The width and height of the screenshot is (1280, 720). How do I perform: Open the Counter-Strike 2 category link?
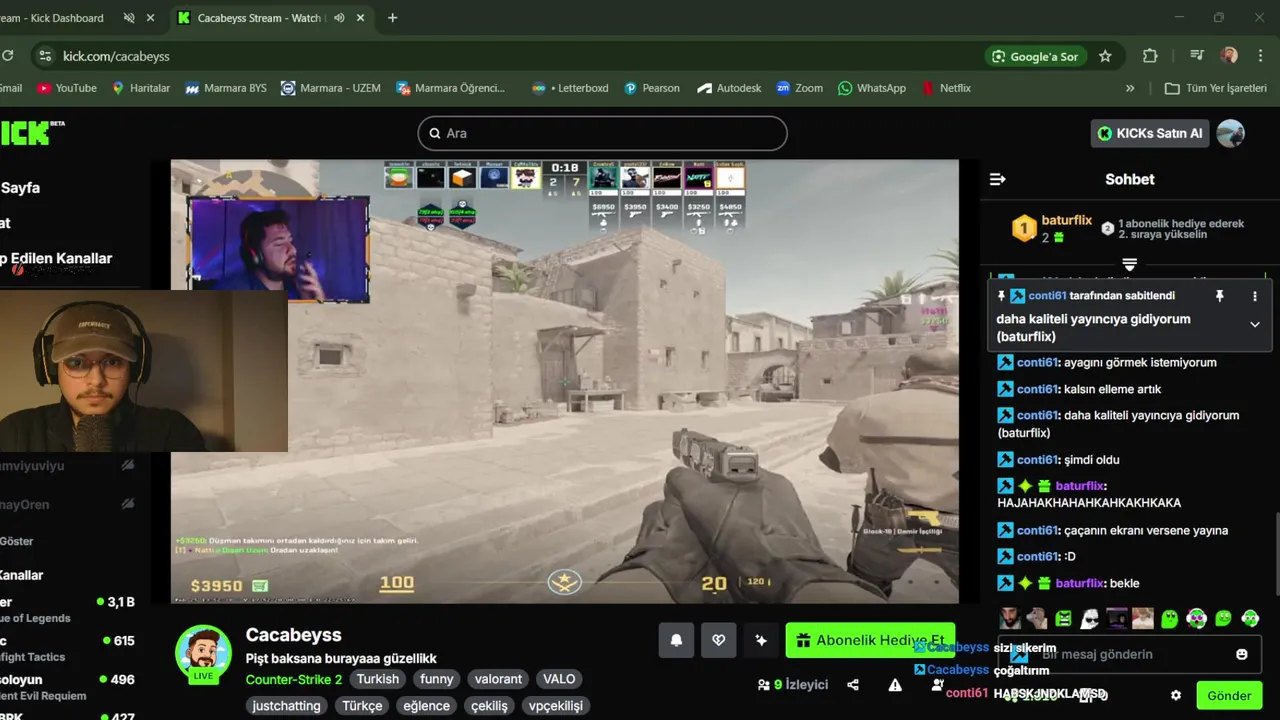[294, 679]
